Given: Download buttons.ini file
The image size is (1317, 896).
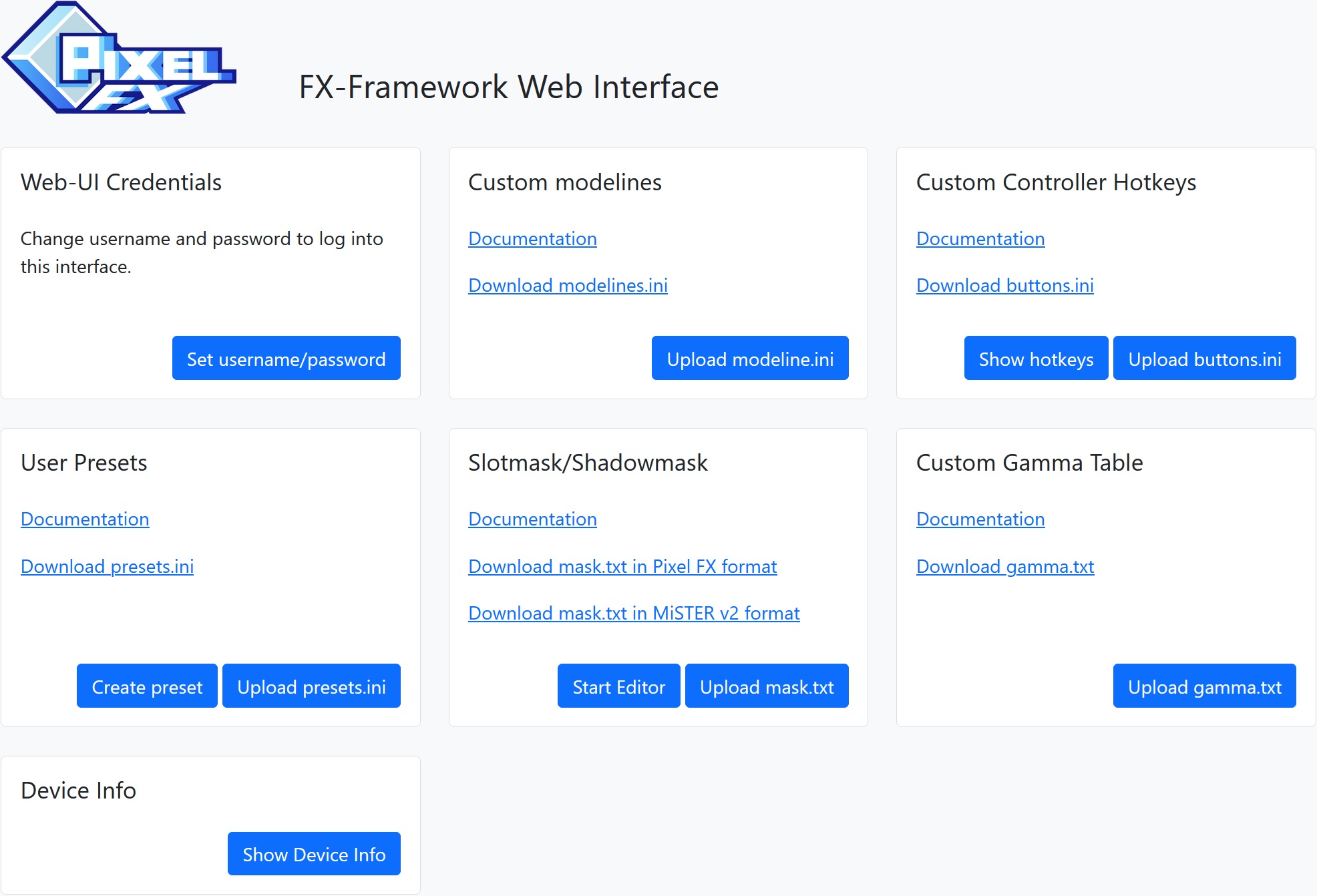Looking at the screenshot, I should [x=1005, y=286].
